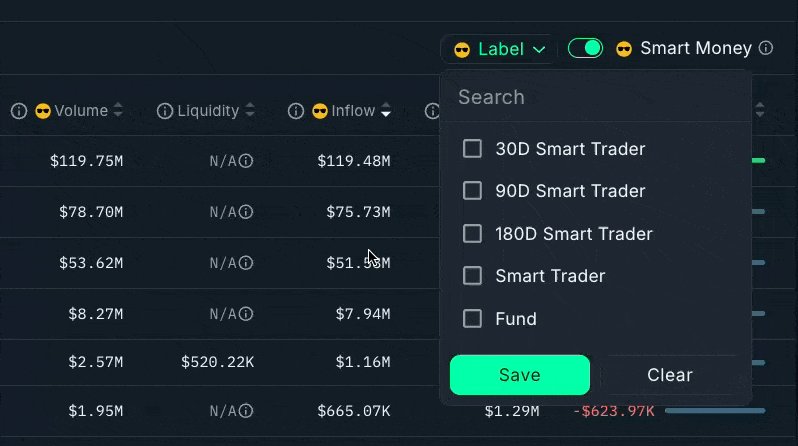This screenshot has width=798, height=446.
Task: Click N/A info icon in $8.27M row
Action: 246,314
